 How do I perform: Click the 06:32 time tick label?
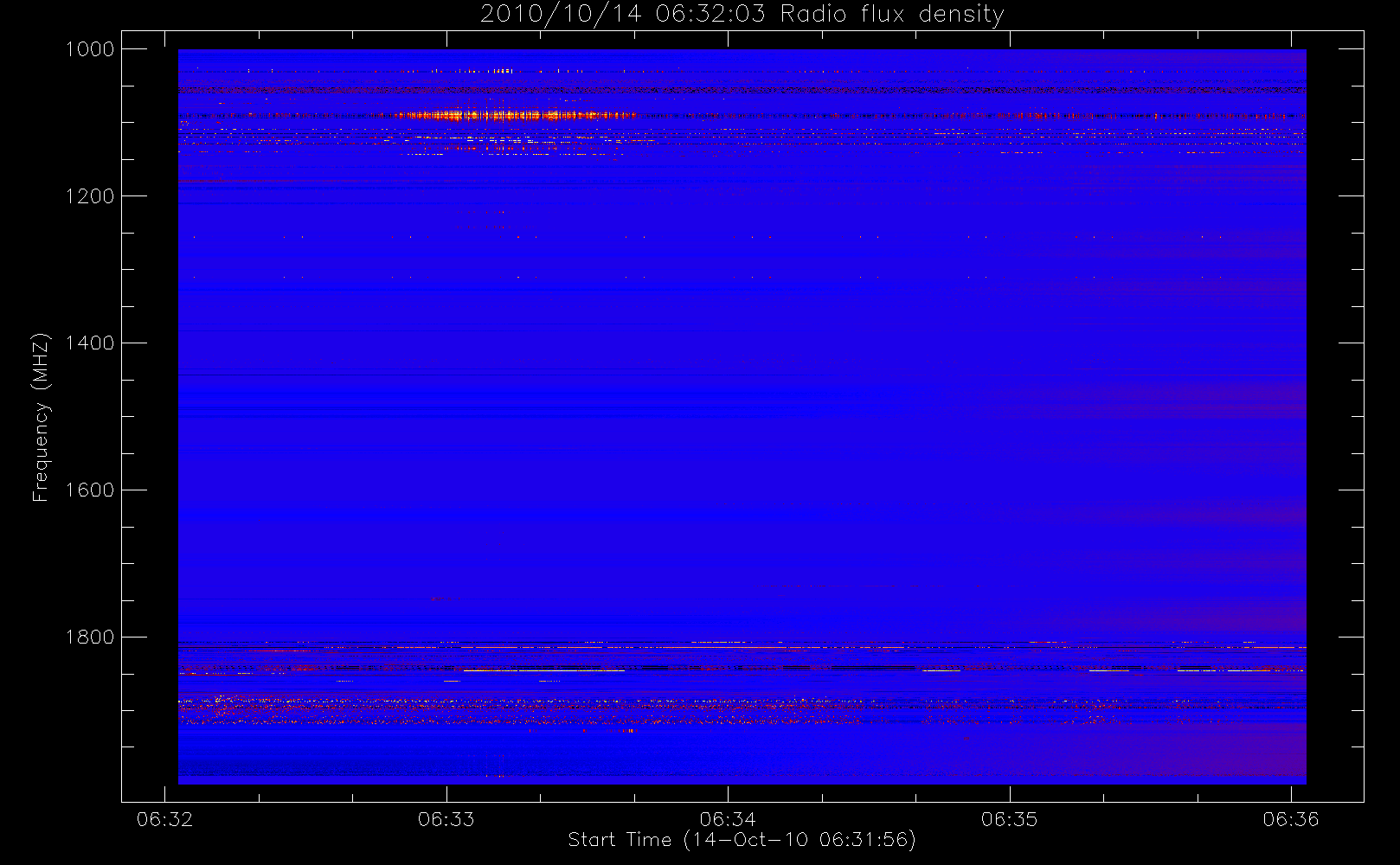click(164, 819)
